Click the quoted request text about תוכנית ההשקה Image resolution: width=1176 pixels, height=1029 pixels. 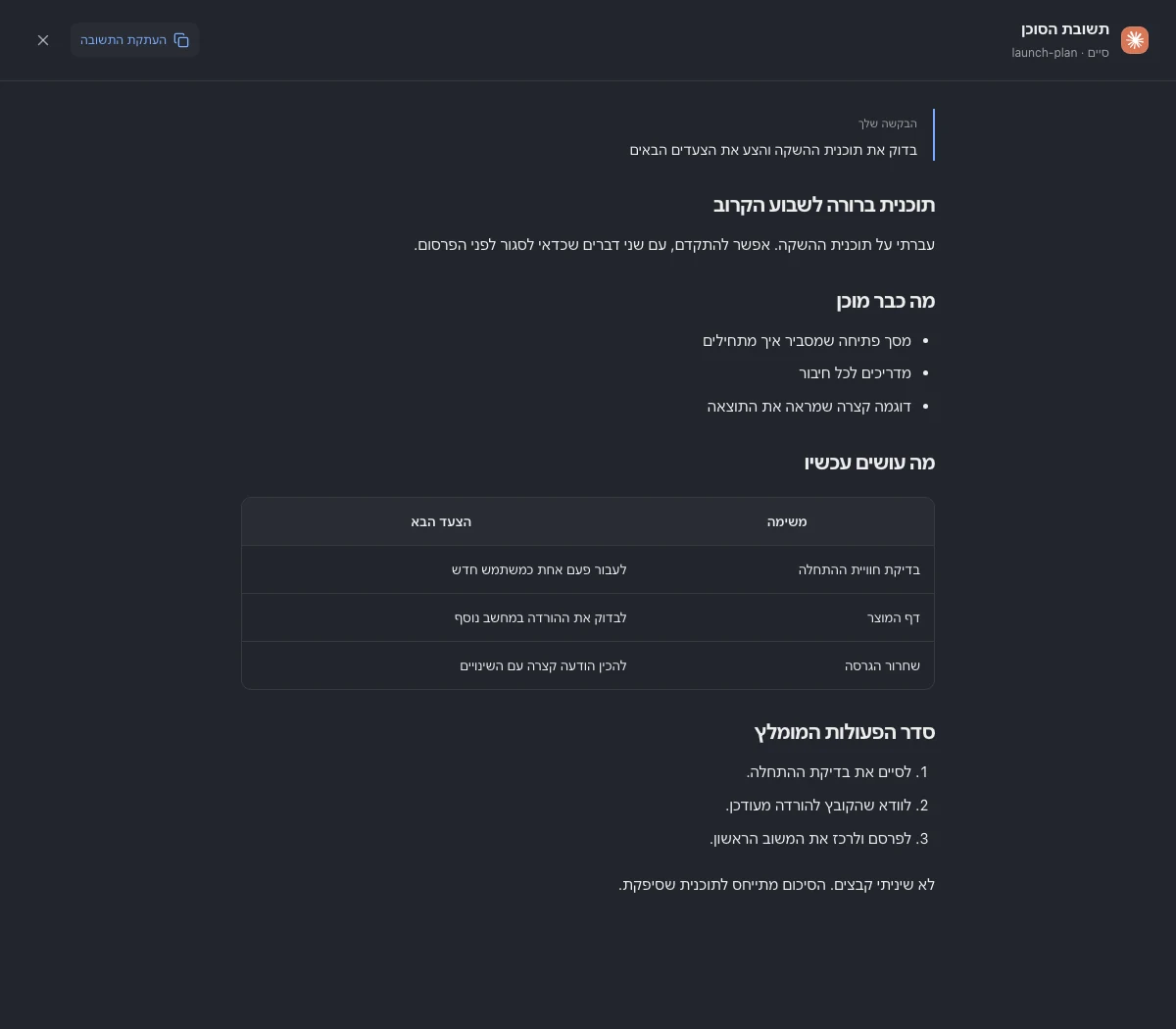pos(773,150)
